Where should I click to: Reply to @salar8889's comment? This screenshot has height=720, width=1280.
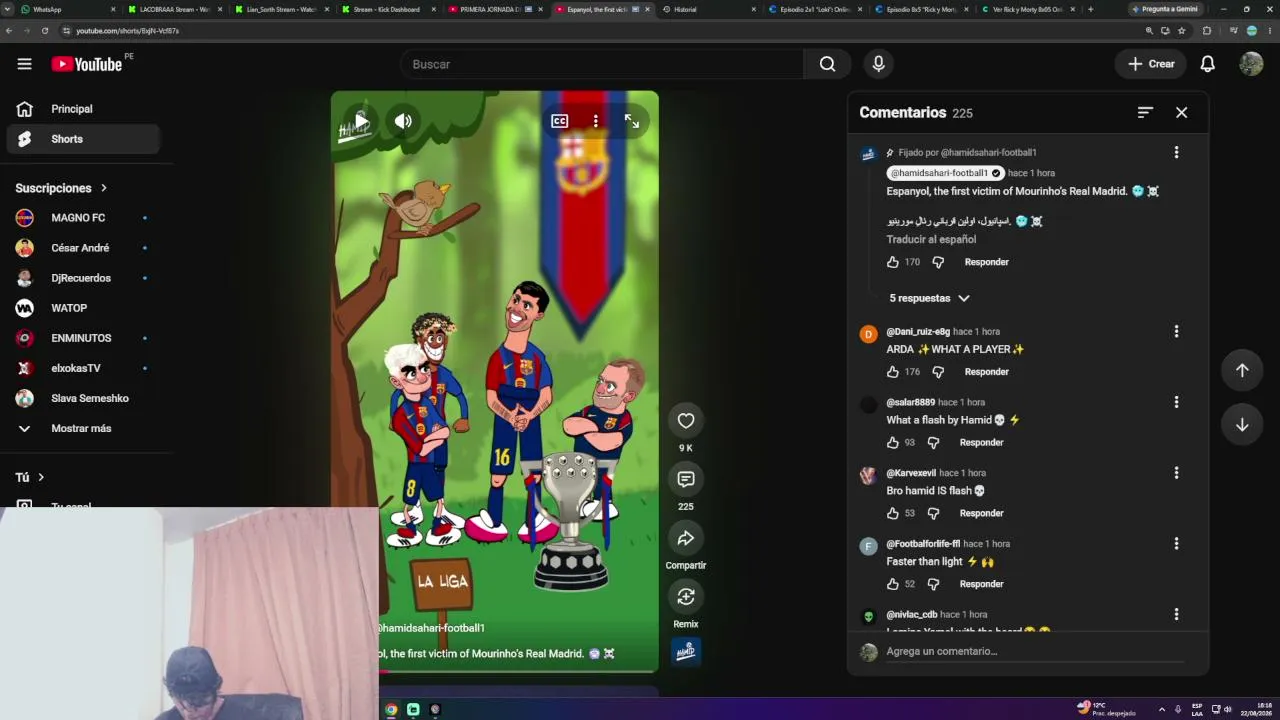981,443
